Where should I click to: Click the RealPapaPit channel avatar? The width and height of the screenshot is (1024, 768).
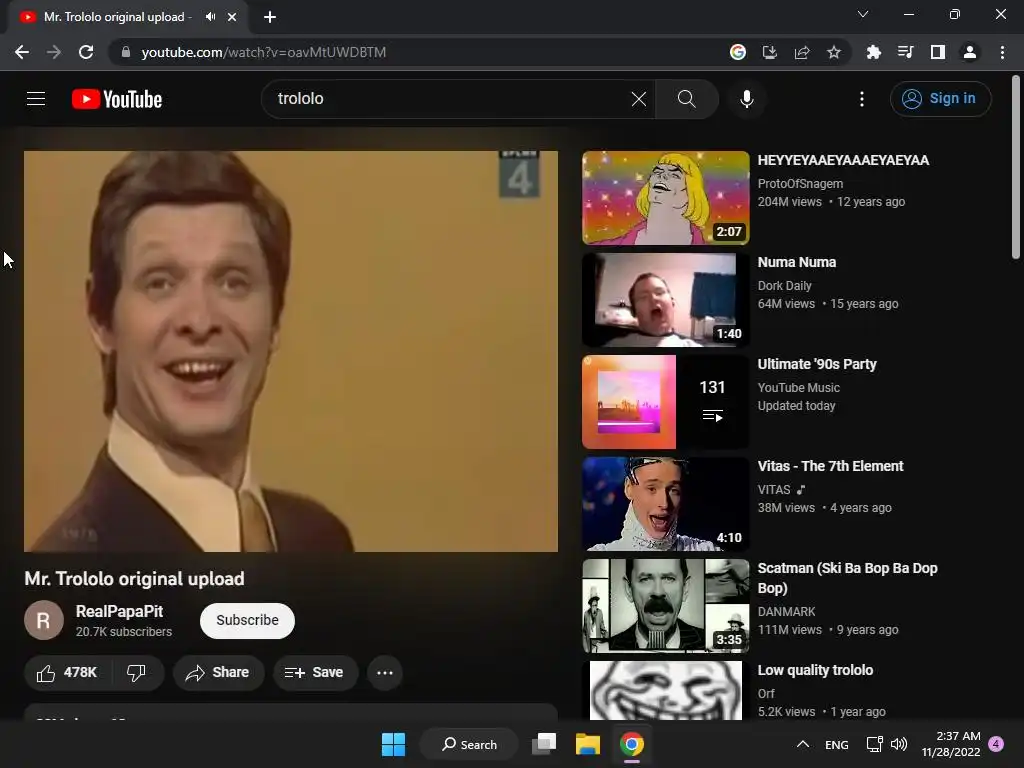point(44,620)
